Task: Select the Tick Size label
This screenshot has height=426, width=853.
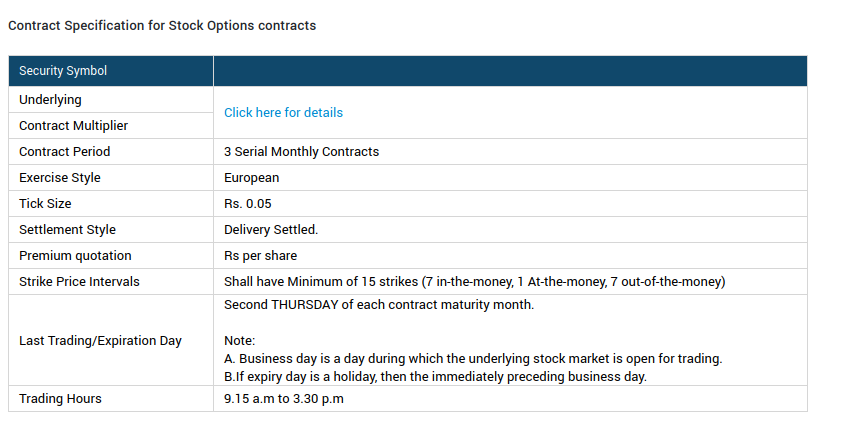Action: [x=45, y=203]
